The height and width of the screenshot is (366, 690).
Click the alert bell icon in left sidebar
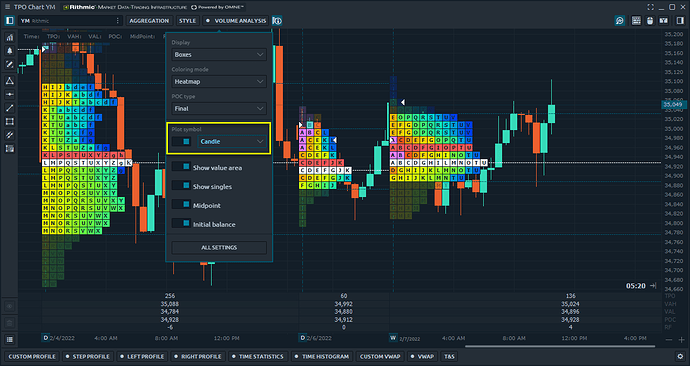pos(9,51)
